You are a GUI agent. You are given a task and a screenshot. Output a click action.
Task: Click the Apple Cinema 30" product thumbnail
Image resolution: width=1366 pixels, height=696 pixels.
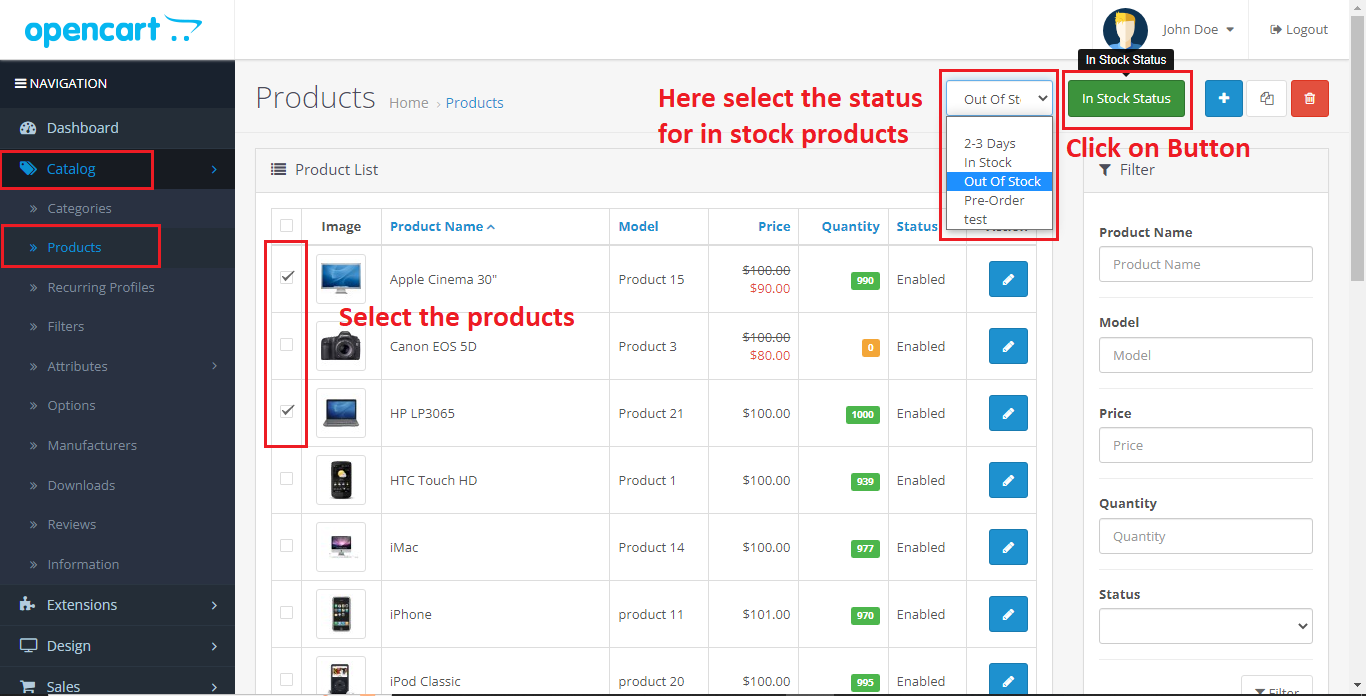(x=341, y=280)
